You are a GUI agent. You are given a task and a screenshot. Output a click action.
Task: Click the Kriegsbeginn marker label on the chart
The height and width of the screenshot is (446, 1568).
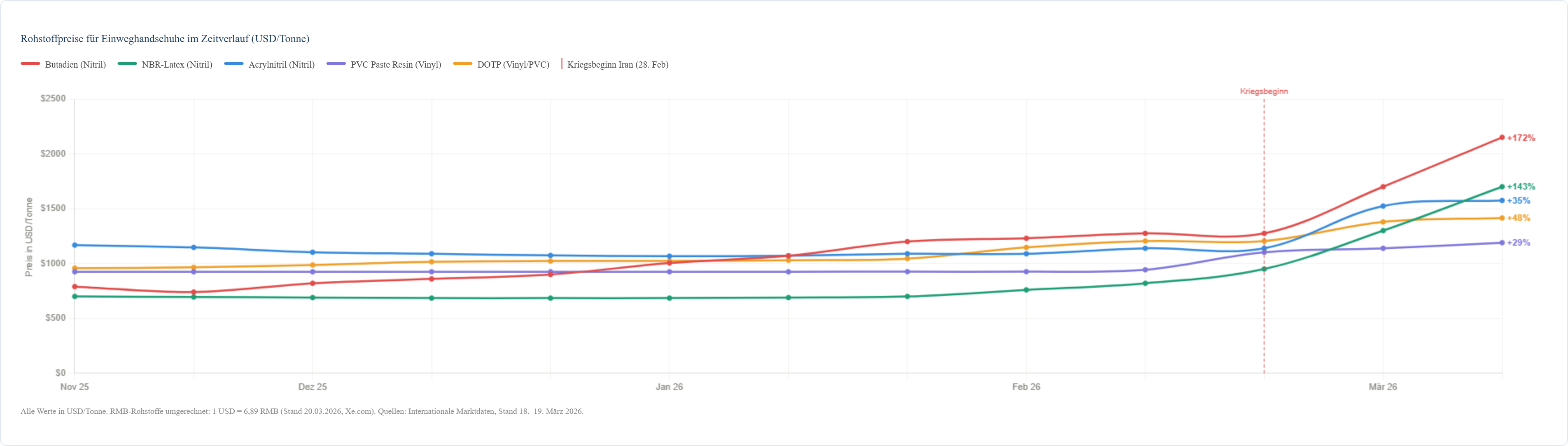(1264, 92)
